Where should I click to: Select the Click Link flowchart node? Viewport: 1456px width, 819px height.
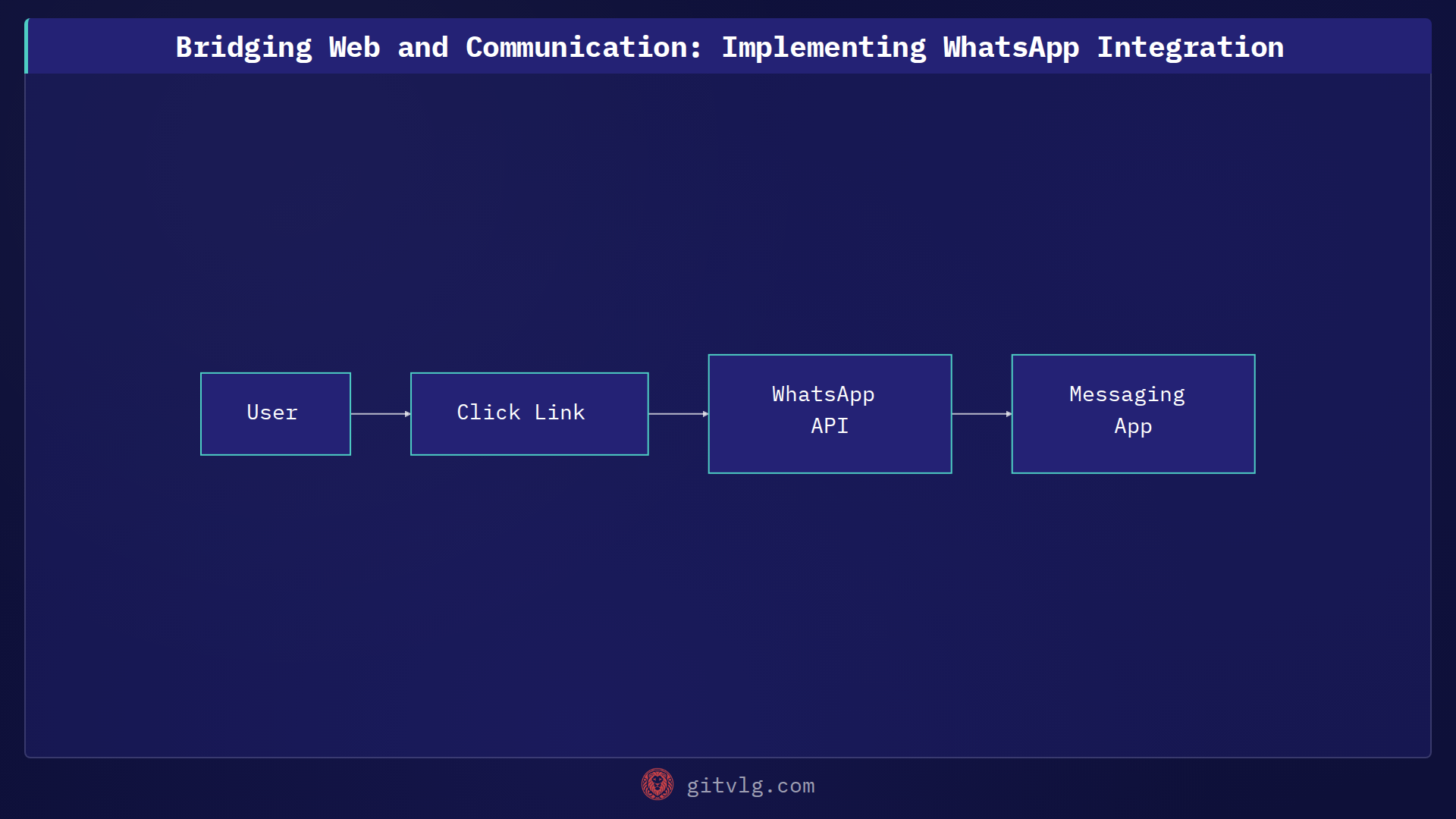[x=529, y=413]
